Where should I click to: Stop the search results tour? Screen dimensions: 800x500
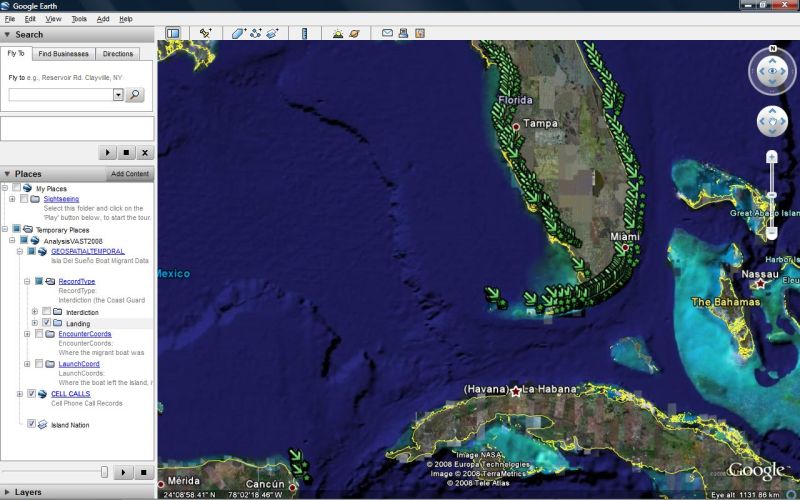click(126, 152)
